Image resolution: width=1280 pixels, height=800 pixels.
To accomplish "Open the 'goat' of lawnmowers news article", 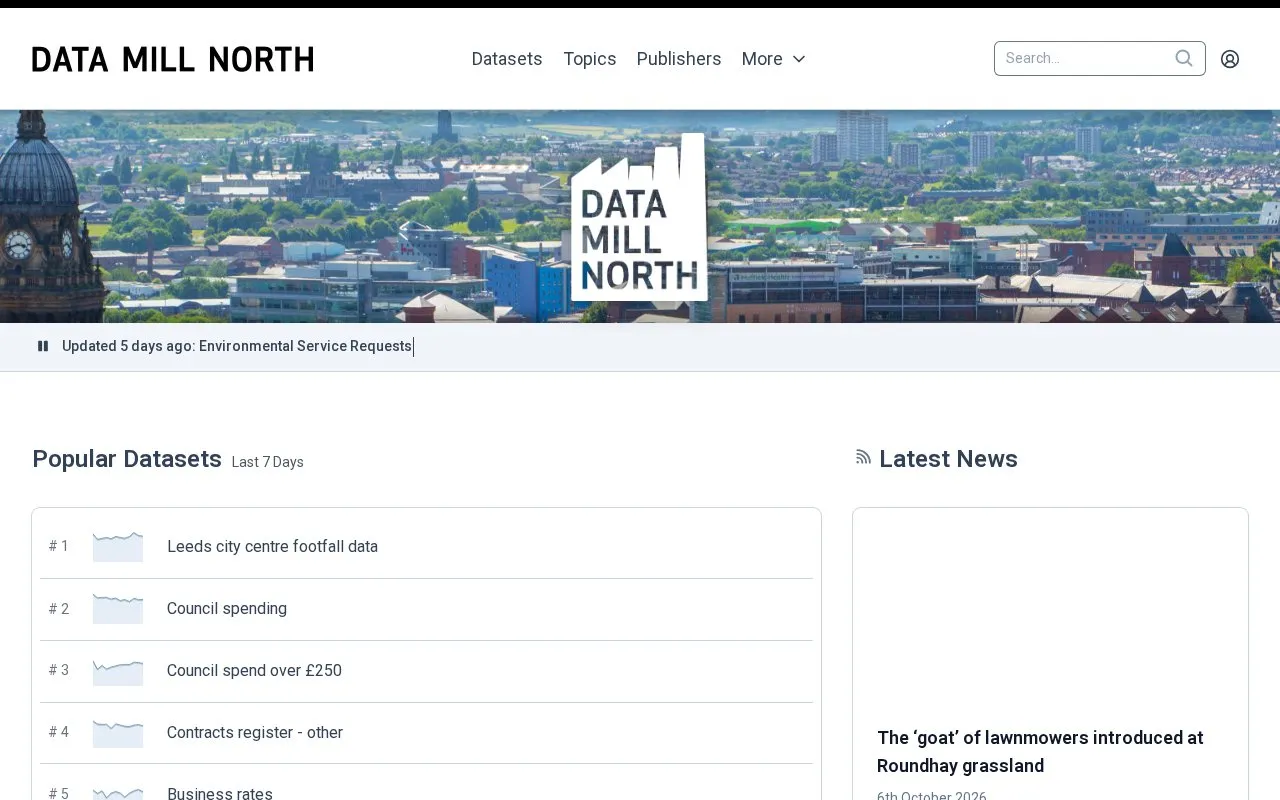I will (1040, 752).
